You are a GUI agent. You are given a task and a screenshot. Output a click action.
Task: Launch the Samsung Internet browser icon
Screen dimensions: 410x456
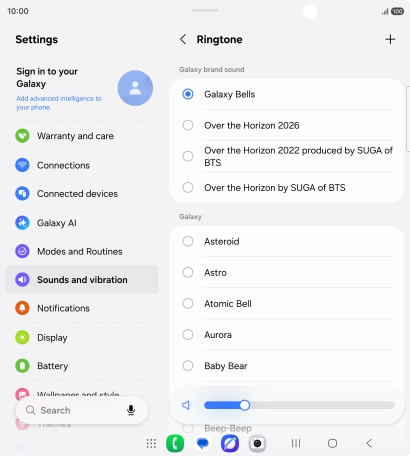(x=230, y=443)
